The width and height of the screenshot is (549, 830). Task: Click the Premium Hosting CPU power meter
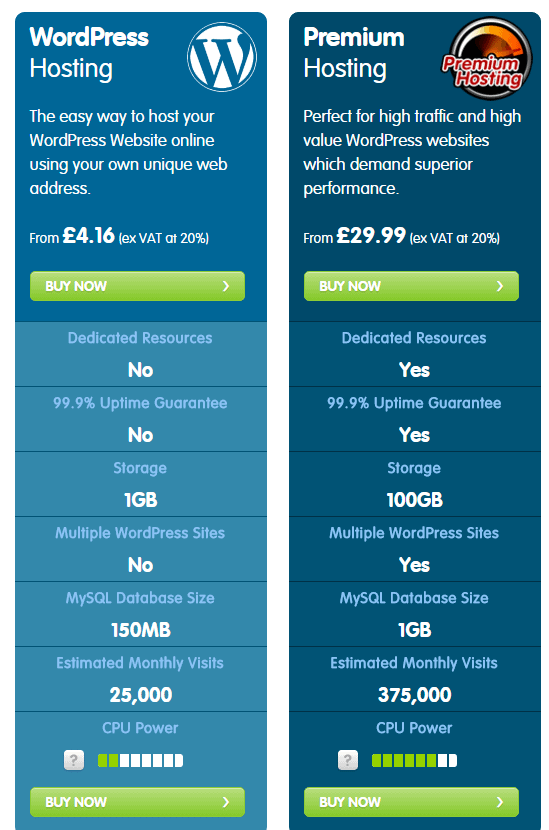(x=414, y=761)
